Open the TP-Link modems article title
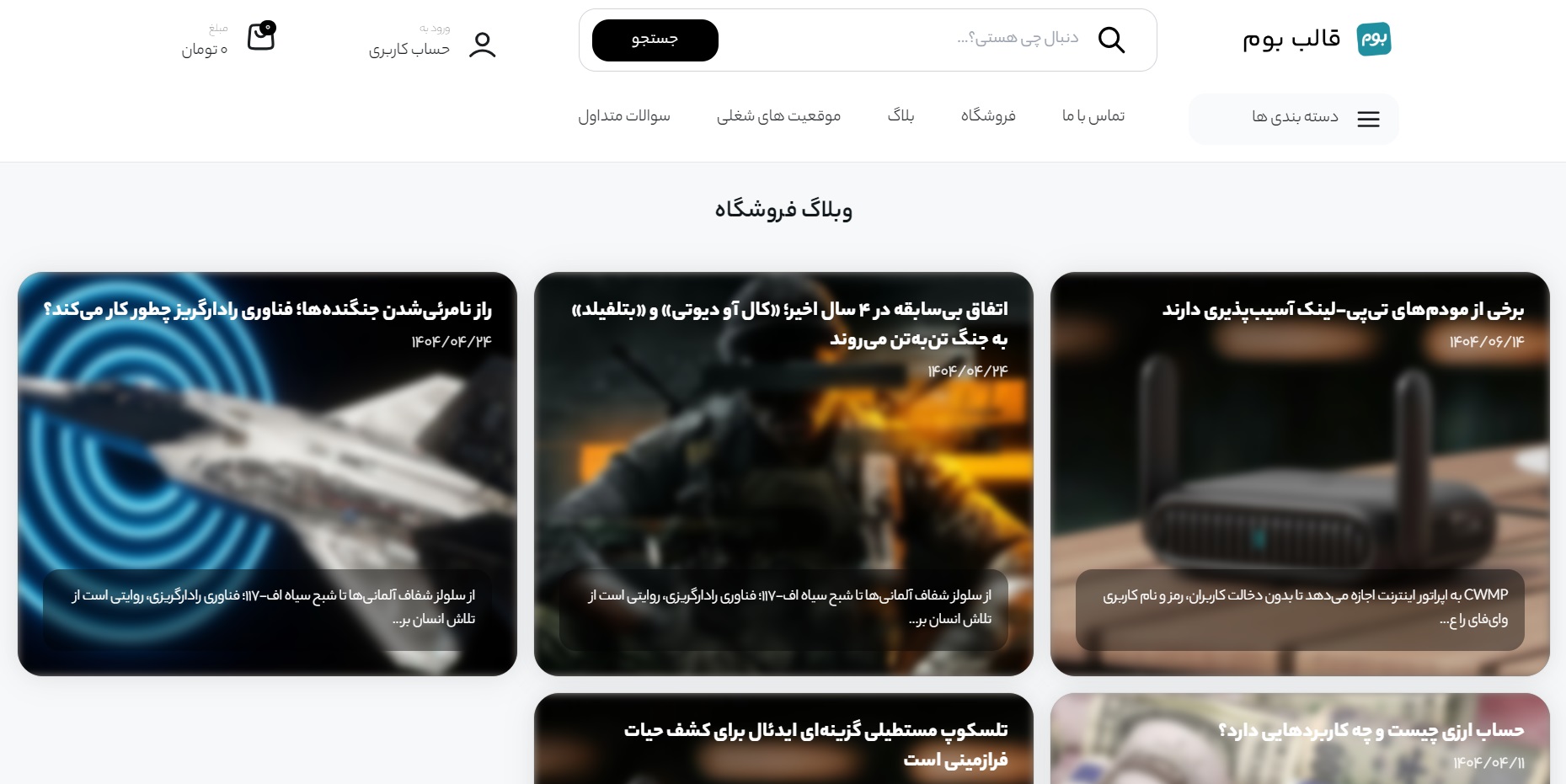This screenshot has height=784, width=1566. click(1343, 310)
